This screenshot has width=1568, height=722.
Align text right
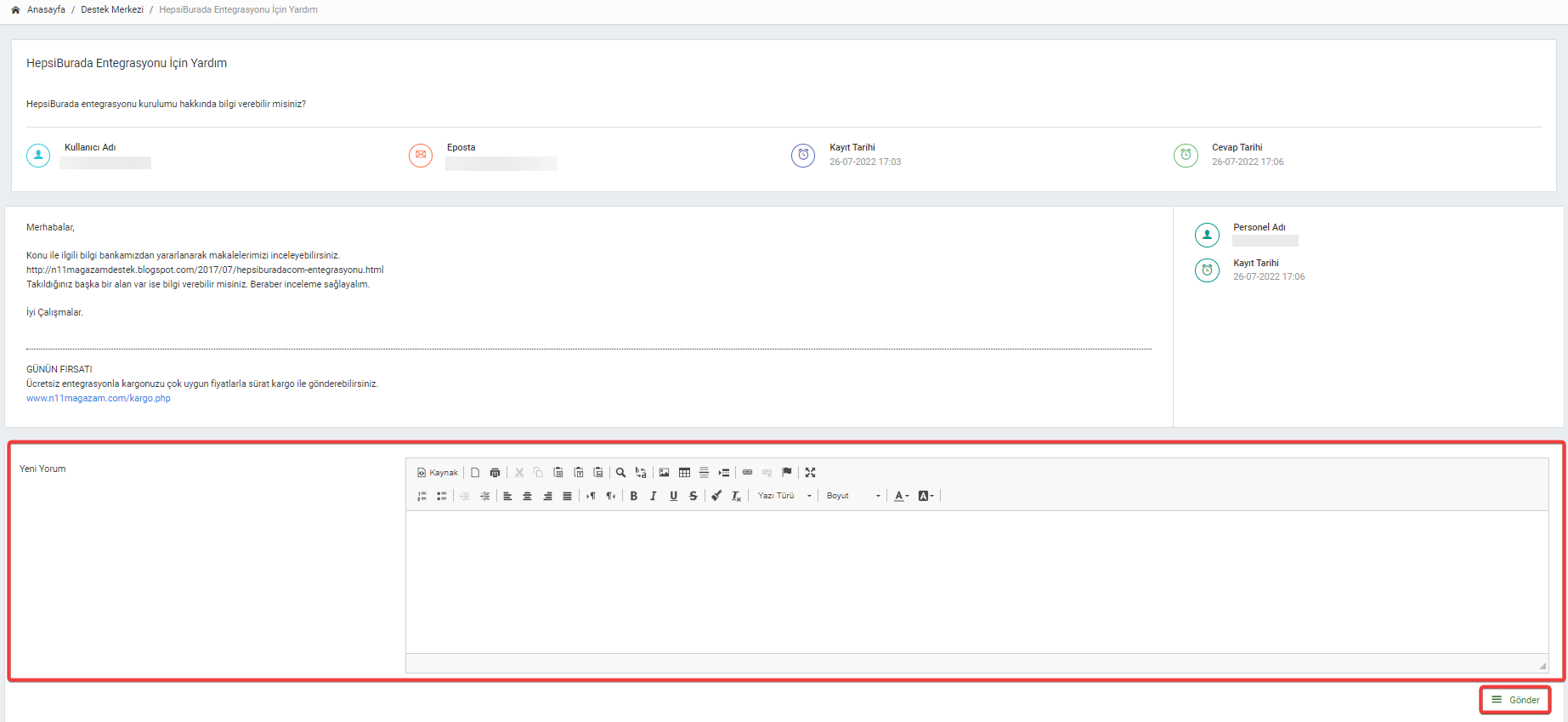tap(547, 496)
